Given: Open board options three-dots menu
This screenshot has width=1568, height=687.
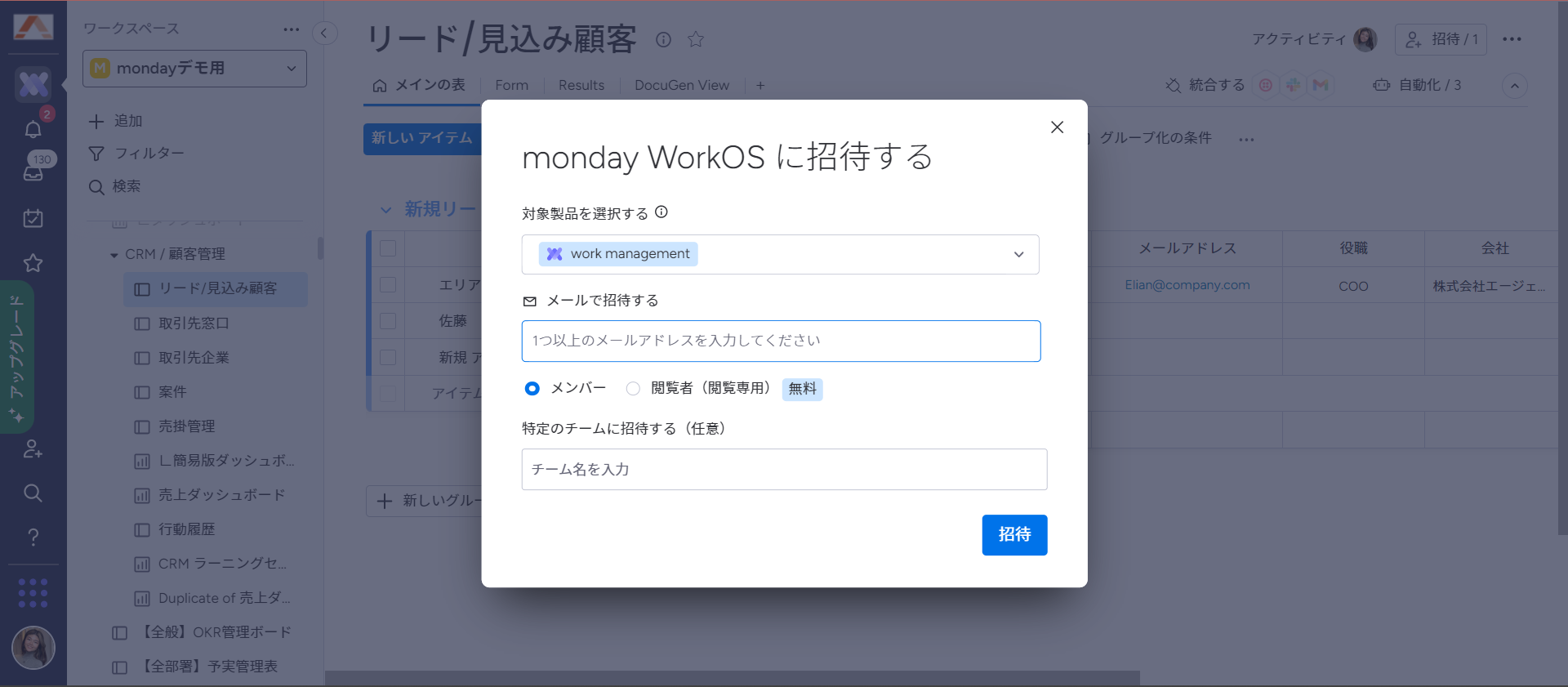Looking at the screenshot, I should point(1512,39).
